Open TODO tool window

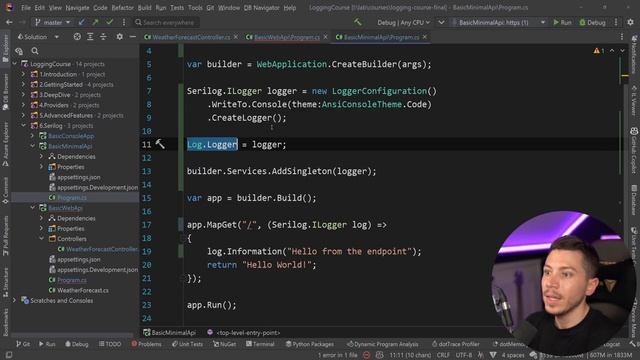[x=110, y=344]
